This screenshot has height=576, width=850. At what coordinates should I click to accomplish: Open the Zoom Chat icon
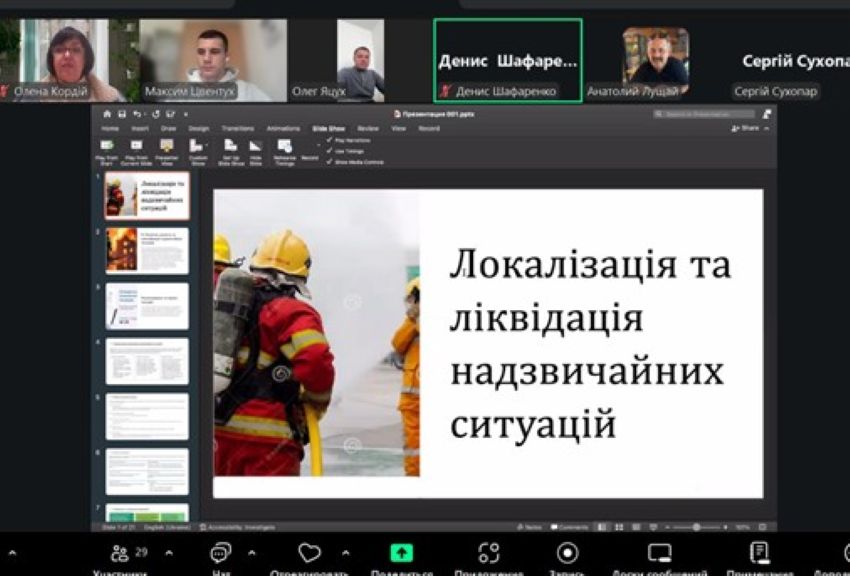point(221,553)
